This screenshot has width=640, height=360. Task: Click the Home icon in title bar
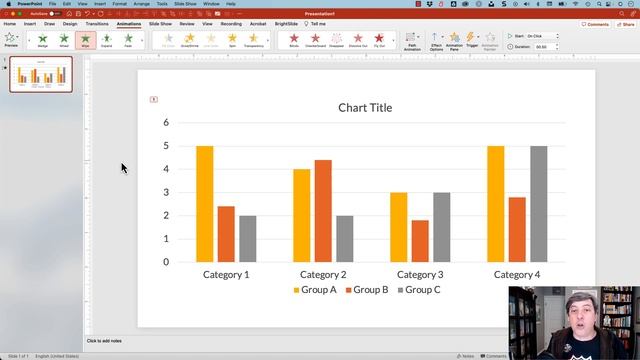tap(69, 13)
